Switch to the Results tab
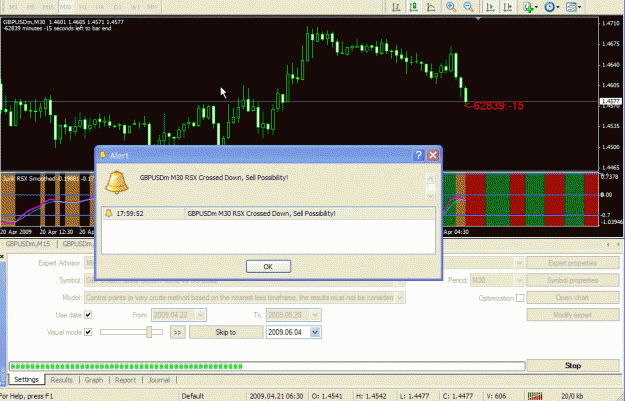Image resolution: width=625 pixels, height=401 pixels. tap(61, 380)
